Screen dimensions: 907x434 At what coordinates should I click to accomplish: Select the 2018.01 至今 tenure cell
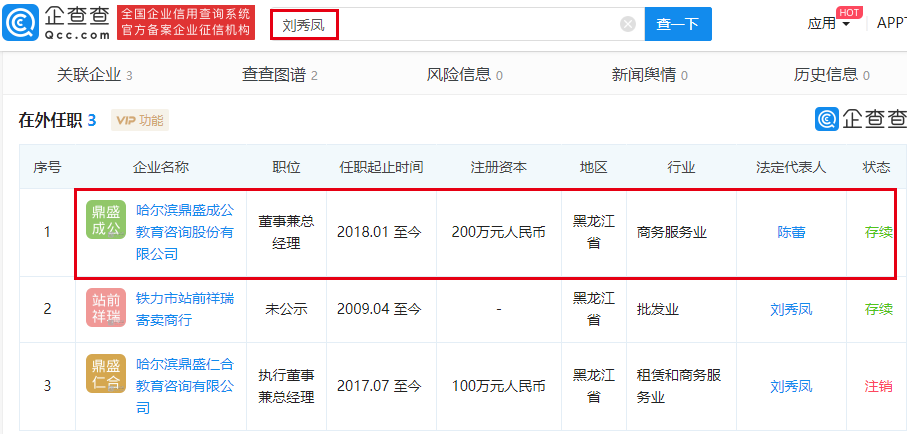379,232
